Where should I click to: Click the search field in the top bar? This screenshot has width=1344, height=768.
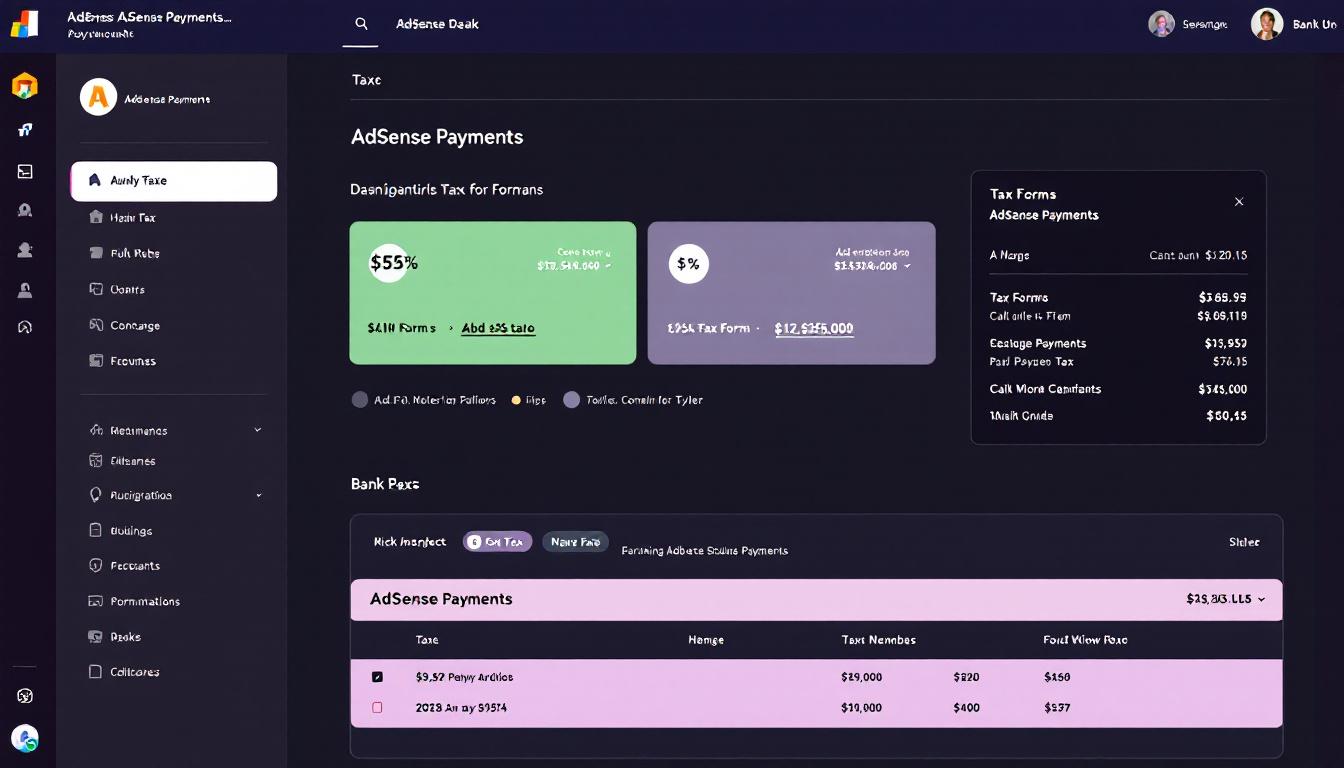(x=361, y=23)
